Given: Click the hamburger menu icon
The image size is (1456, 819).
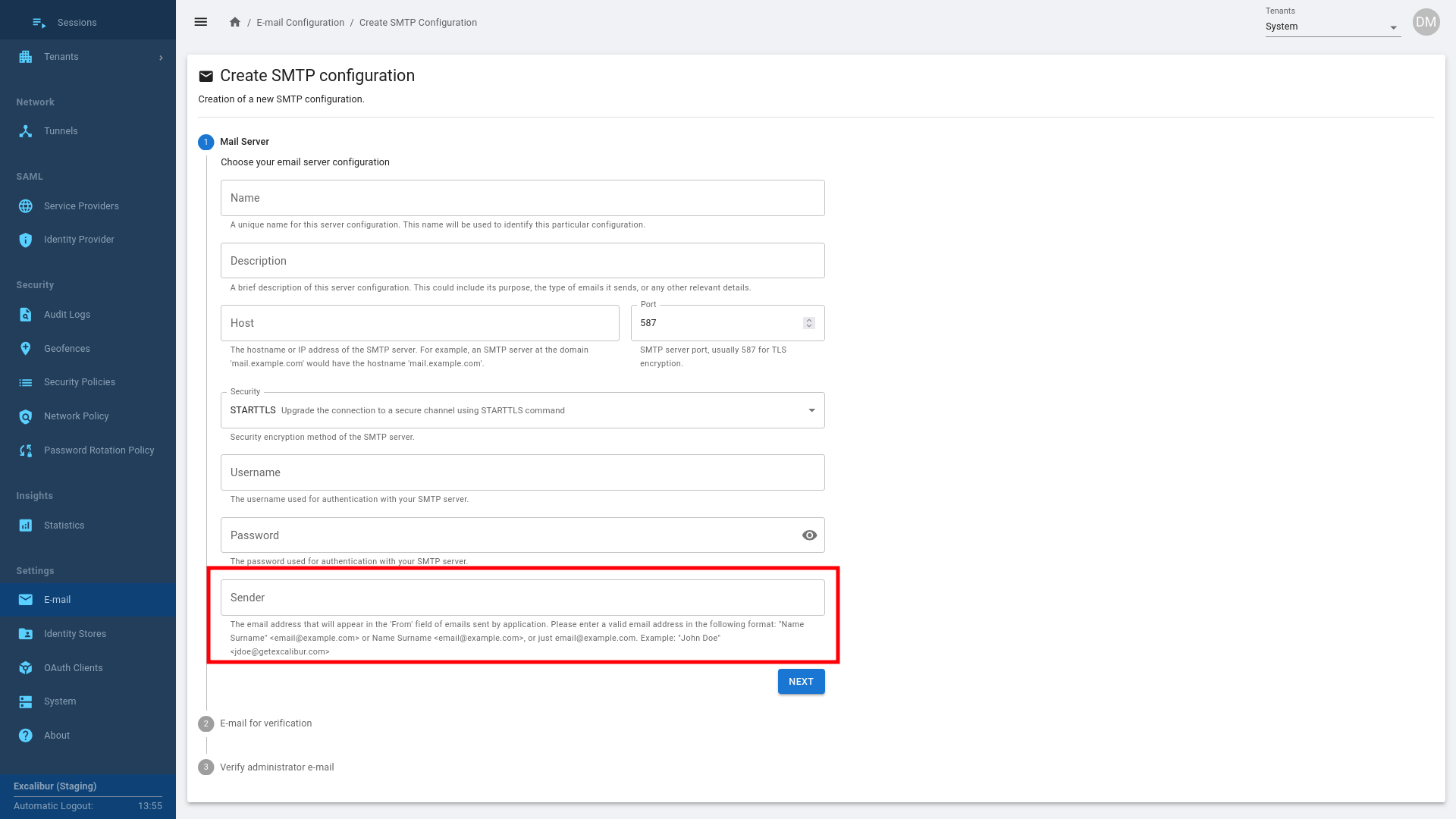Looking at the screenshot, I should point(200,22).
